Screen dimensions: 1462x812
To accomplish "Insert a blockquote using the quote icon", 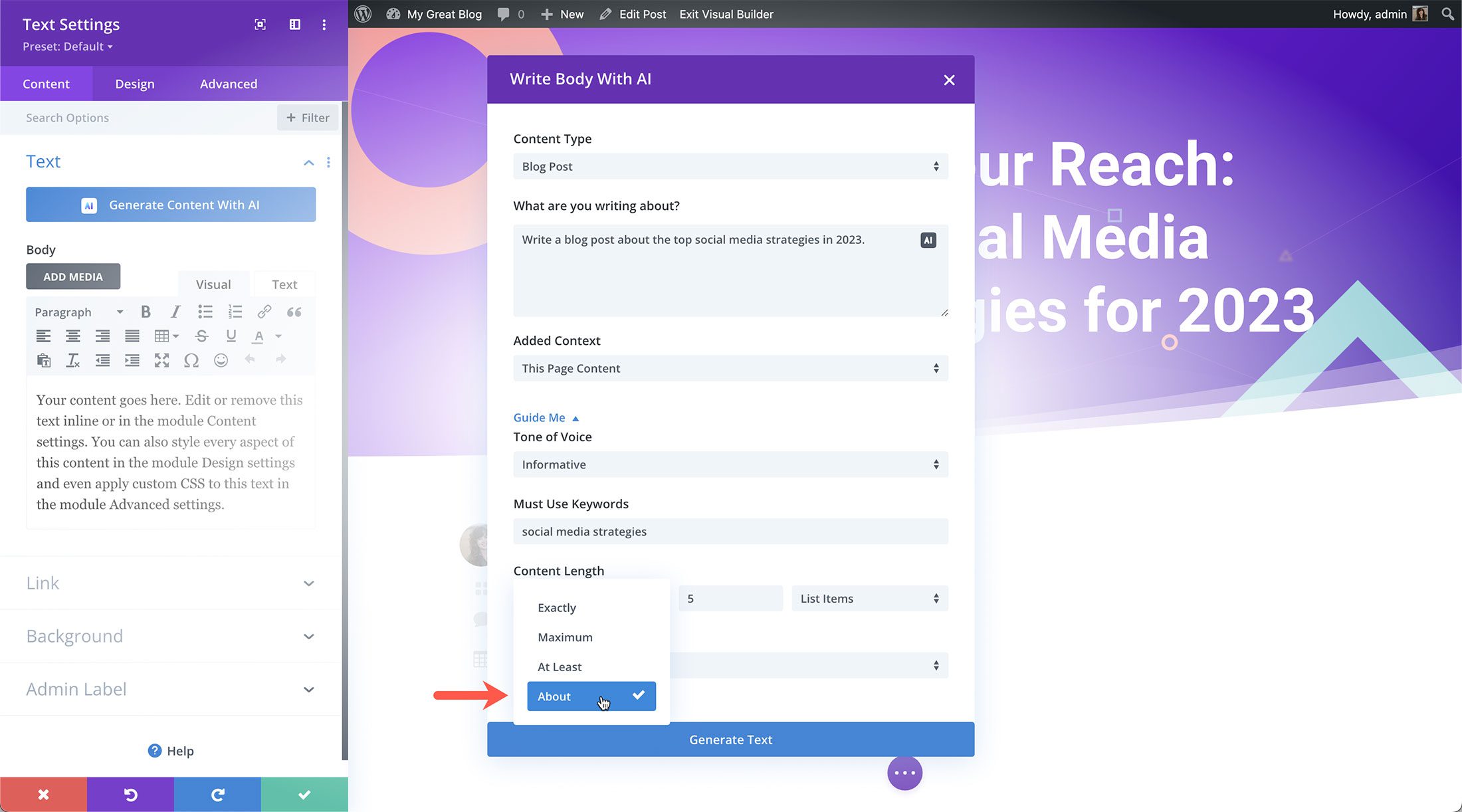I will 294,312.
